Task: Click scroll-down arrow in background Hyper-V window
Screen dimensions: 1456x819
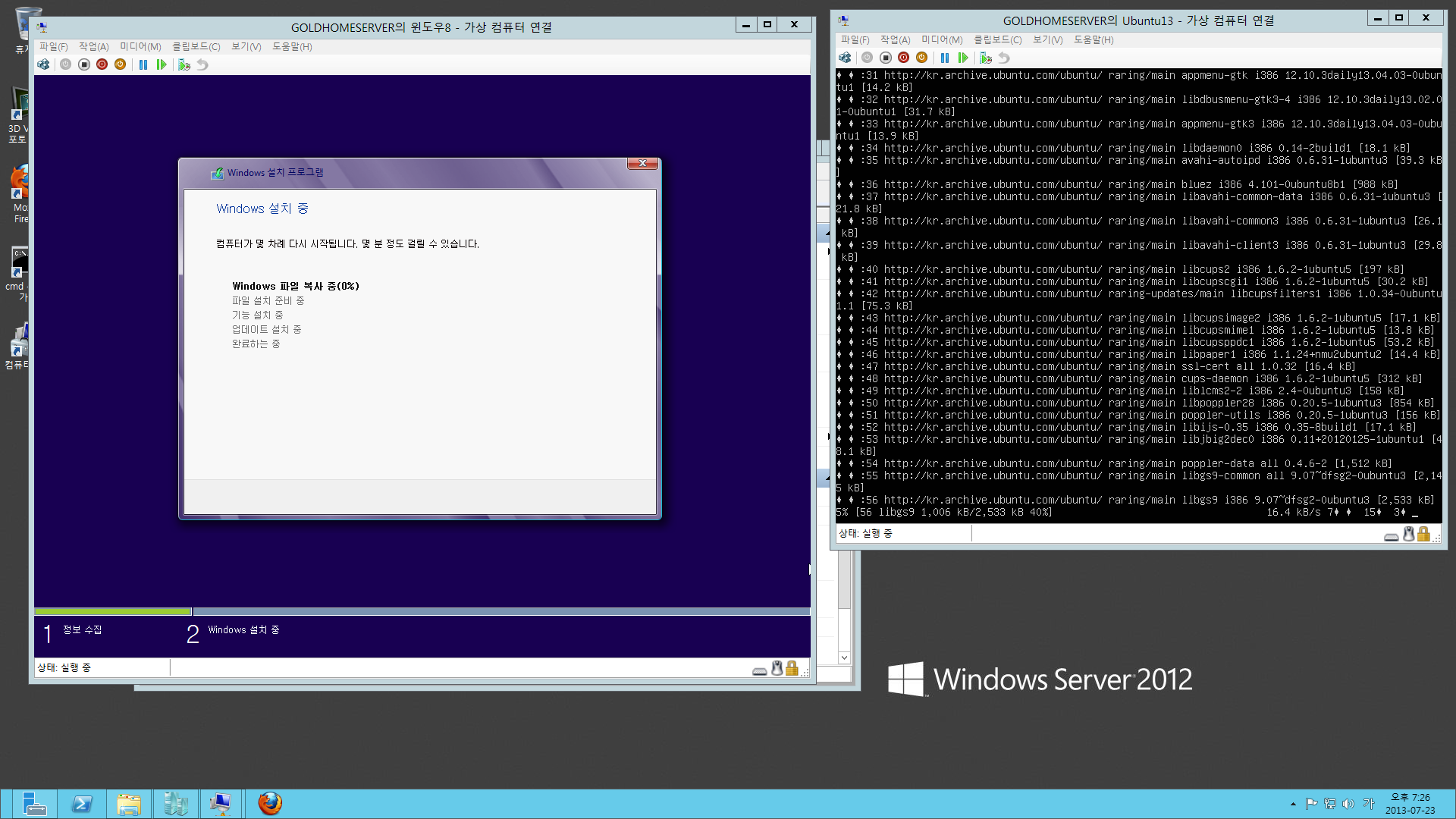Action: point(844,657)
